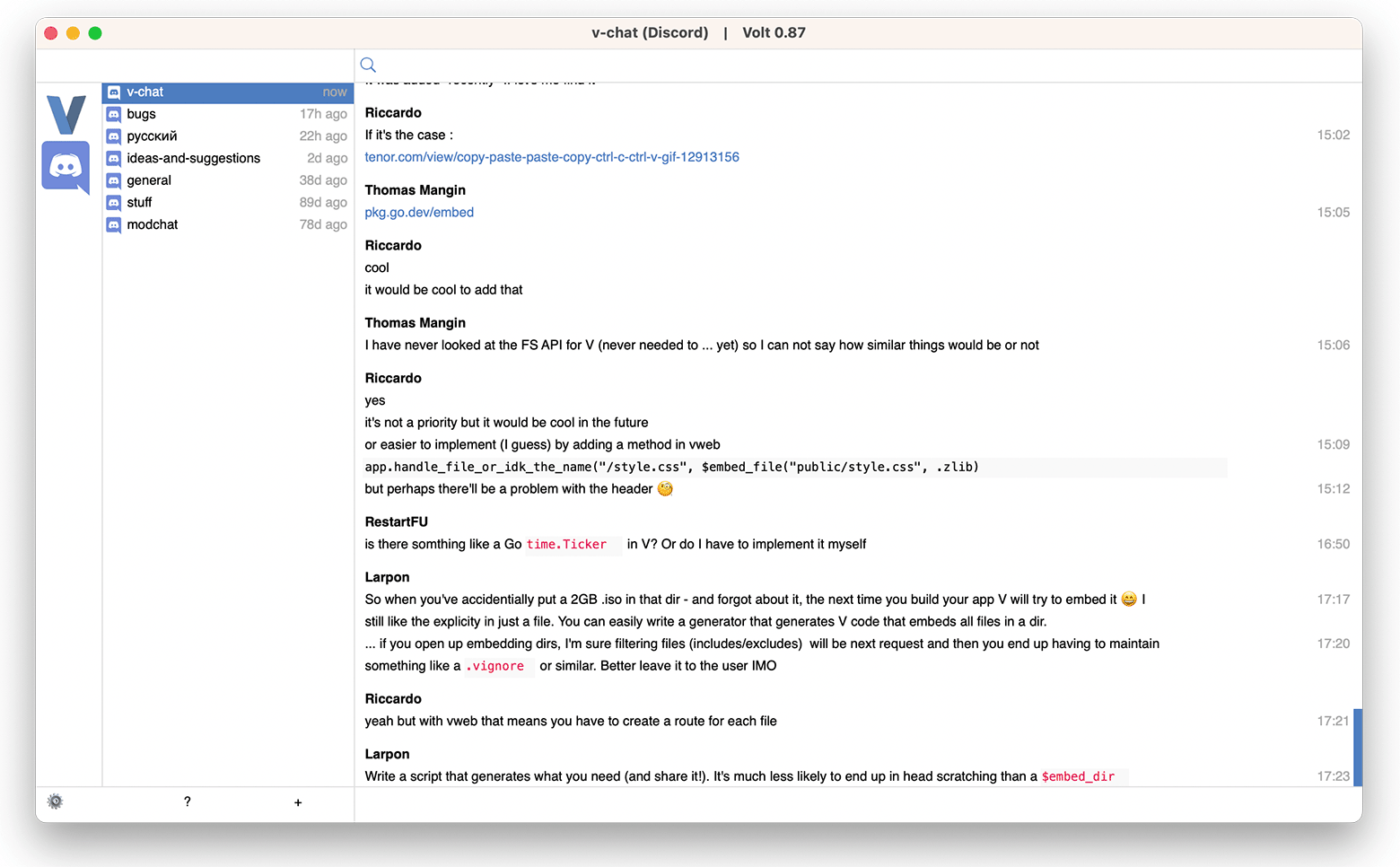
Task: Click '22h ago' next to русский
Action: (323, 136)
